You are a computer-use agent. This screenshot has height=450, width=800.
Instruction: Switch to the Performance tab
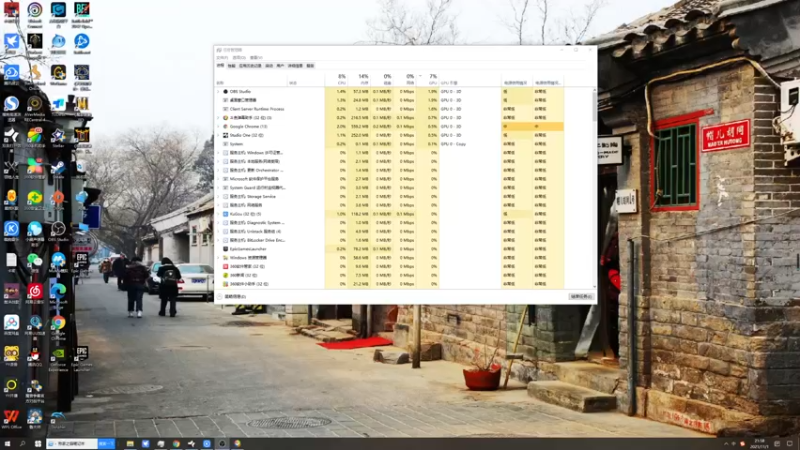[x=232, y=66]
